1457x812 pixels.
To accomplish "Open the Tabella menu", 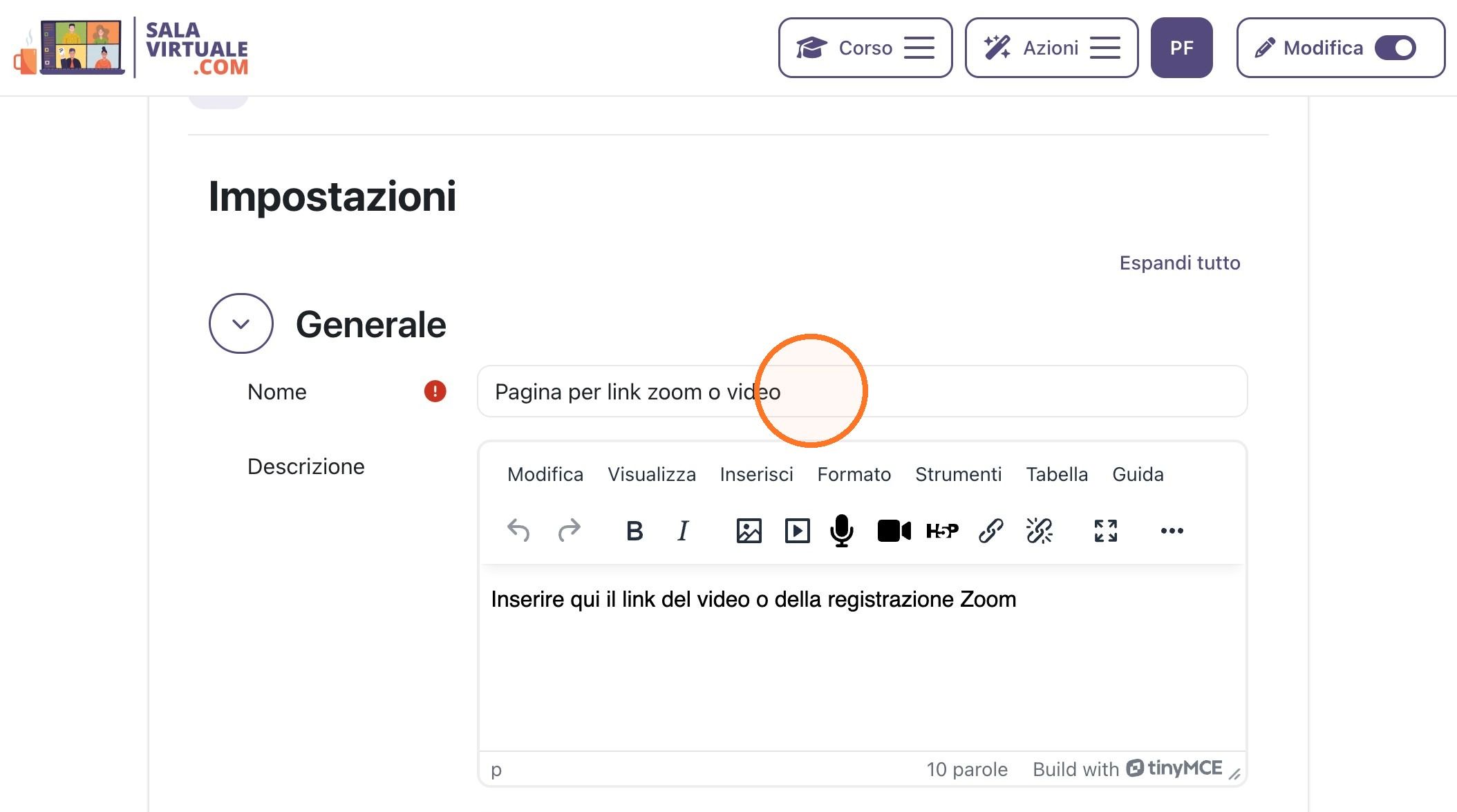I will coord(1057,474).
